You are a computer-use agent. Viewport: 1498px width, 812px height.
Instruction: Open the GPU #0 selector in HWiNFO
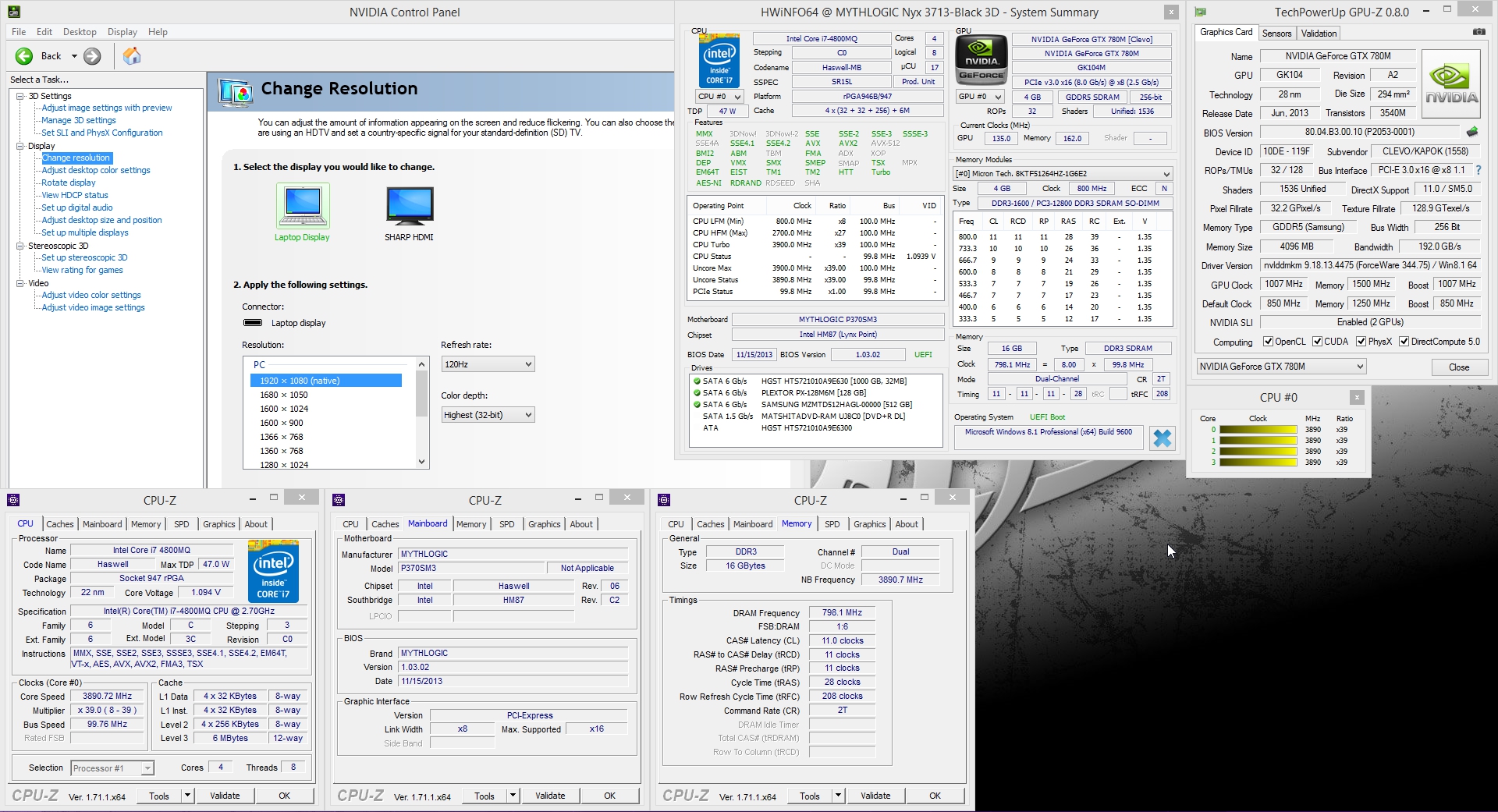tap(979, 97)
